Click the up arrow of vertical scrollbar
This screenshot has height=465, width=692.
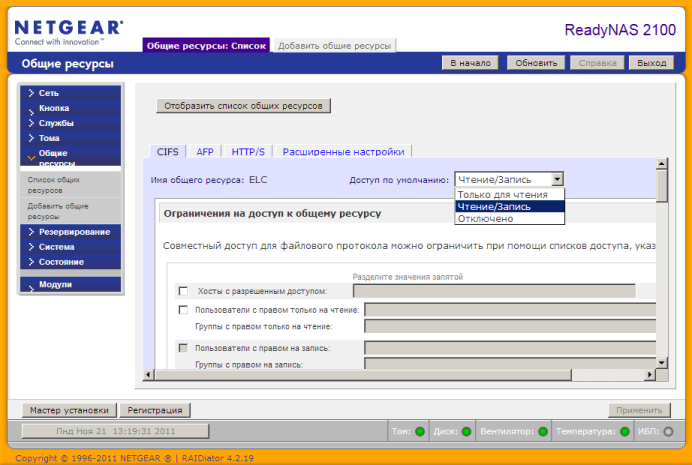[662, 164]
